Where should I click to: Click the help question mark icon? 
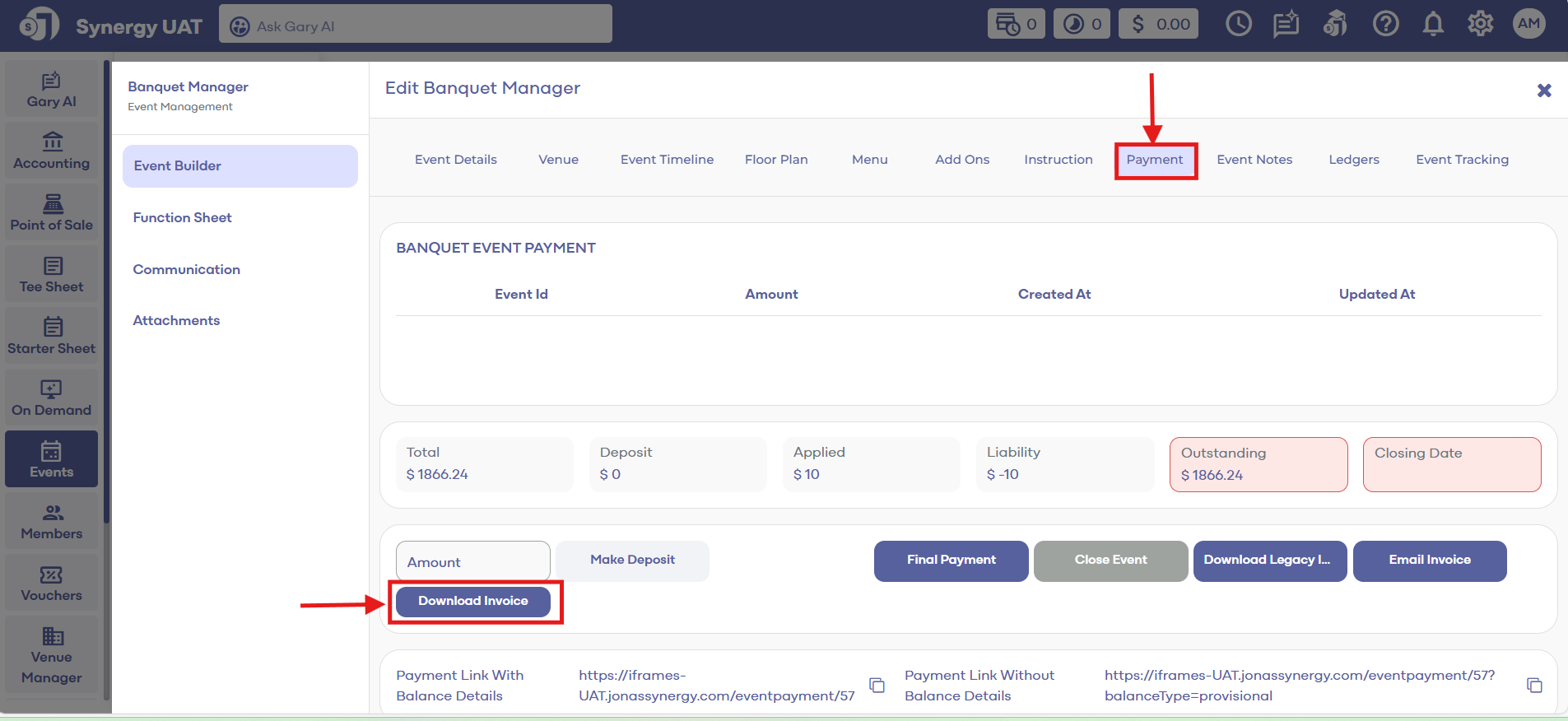(1385, 24)
